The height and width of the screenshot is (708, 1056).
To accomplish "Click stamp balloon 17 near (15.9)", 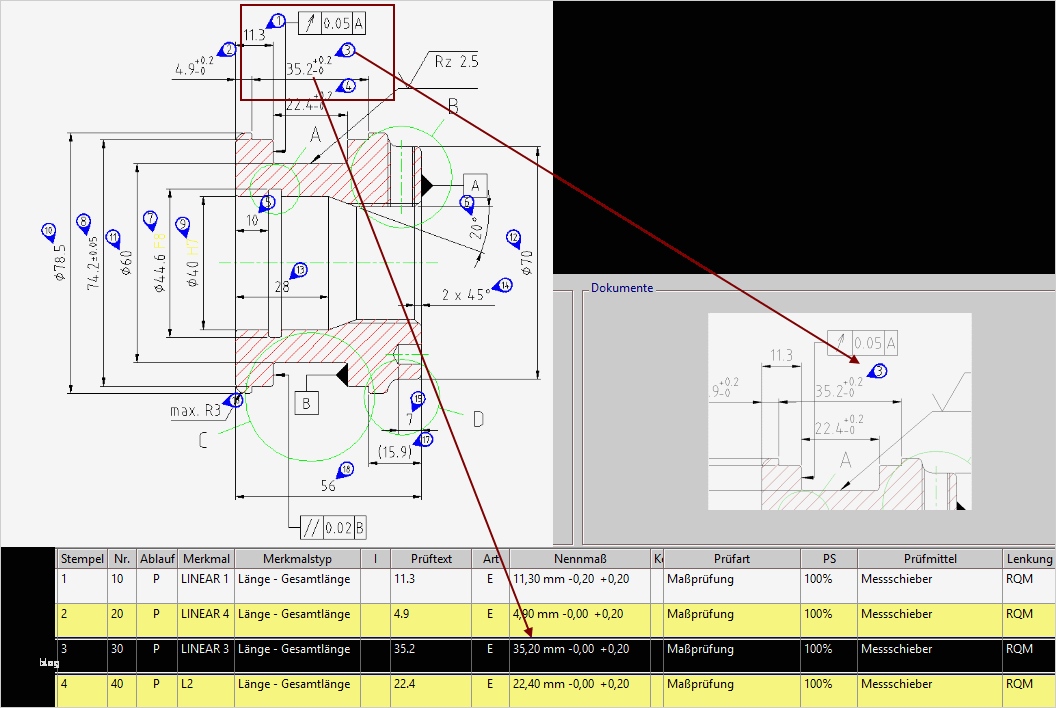I will point(424,440).
